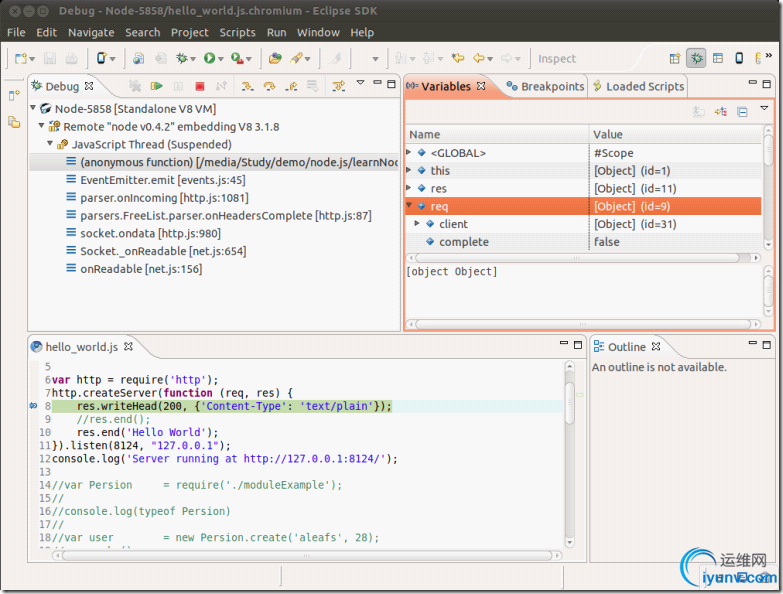Expand the this variable

point(408,170)
